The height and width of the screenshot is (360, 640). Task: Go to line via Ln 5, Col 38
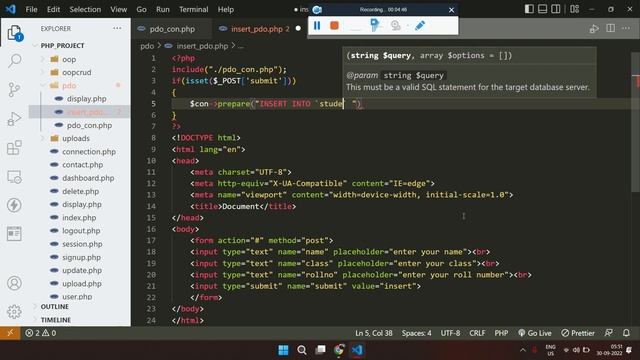pos(374,333)
